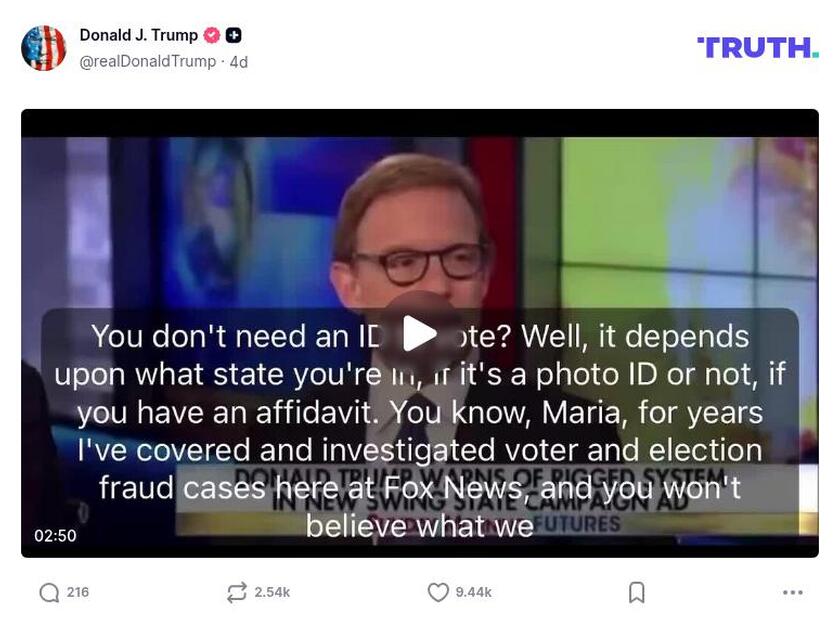Bookmark this post
This screenshot has height=632, width=840.
636,592
